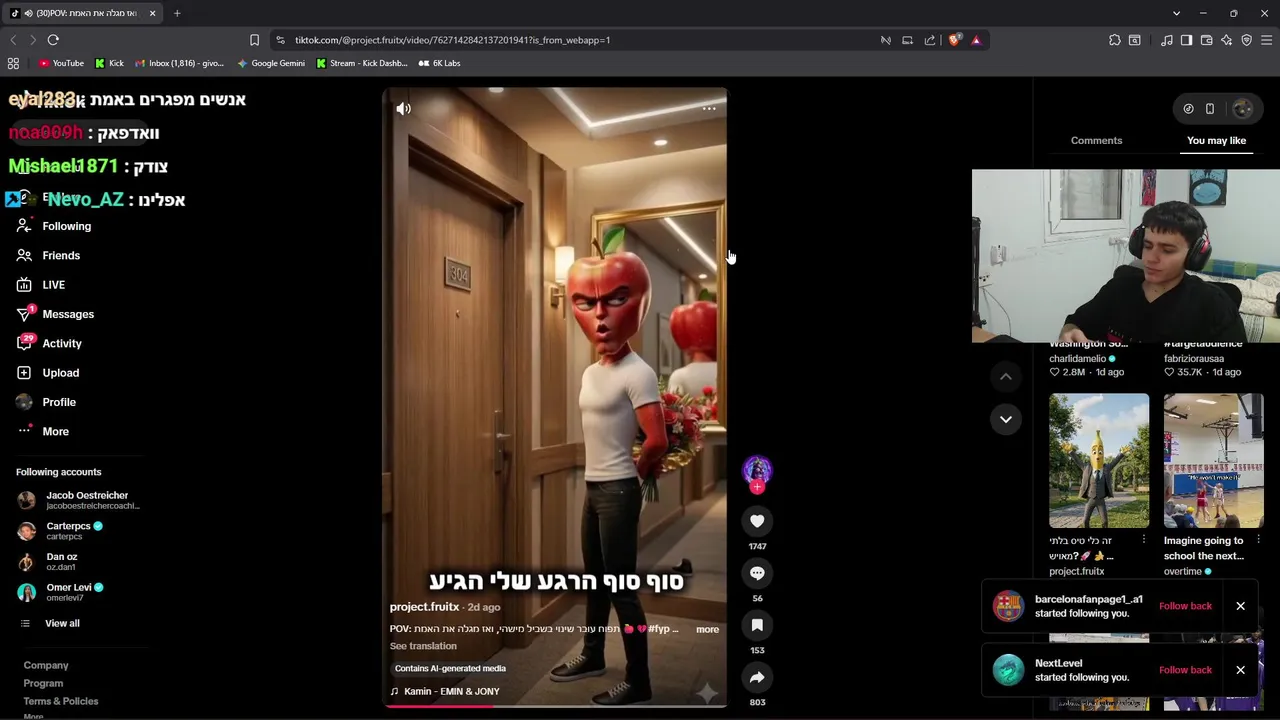Click 'See translation' under the caption
Screen dimensions: 1280x720
pos(423,646)
